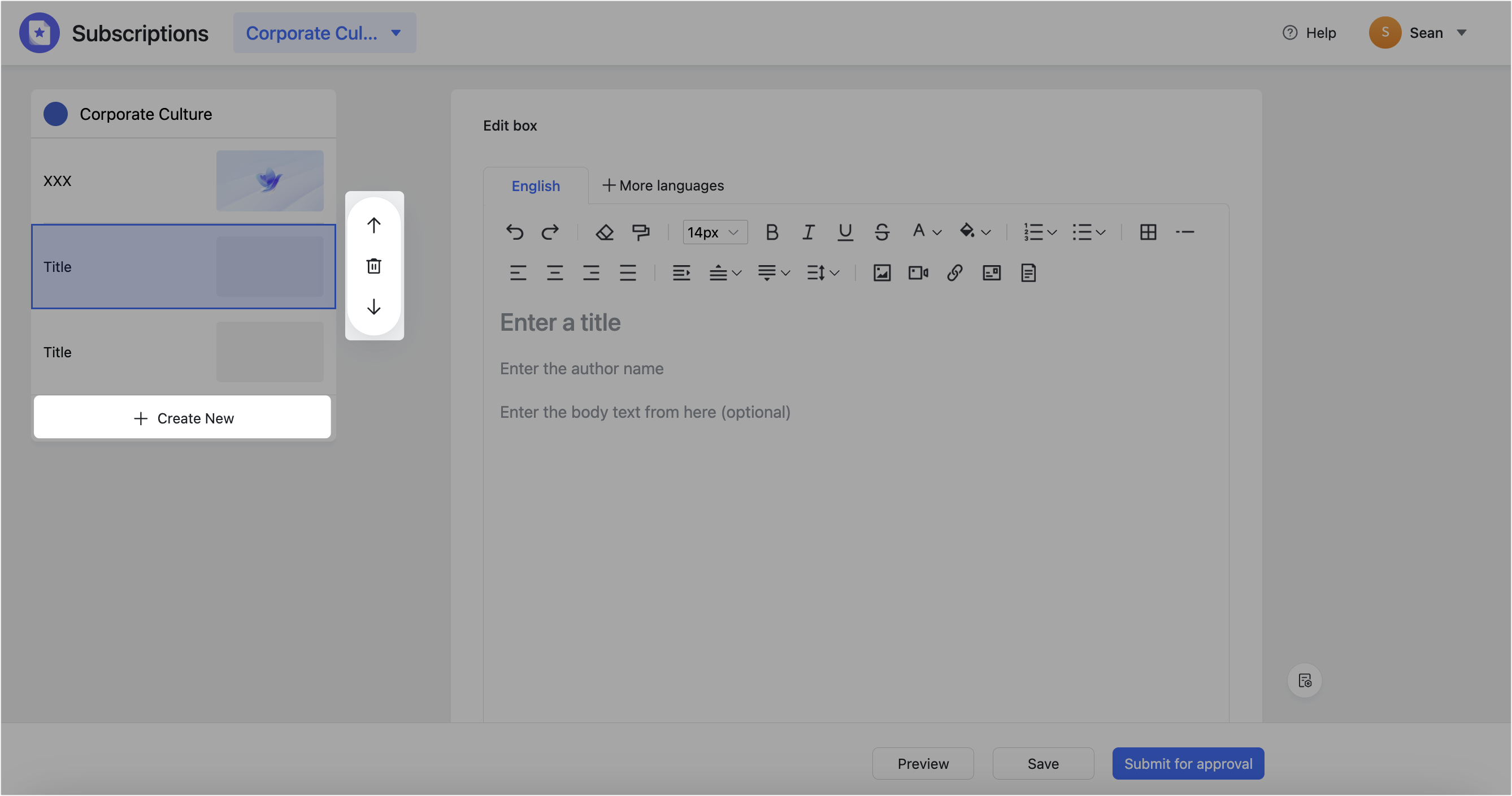Image resolution: width=1512 pixels, height=796 pixels.
Task: Insert a hyperlink
Action: pyautogui.click(x=954, y=272)
